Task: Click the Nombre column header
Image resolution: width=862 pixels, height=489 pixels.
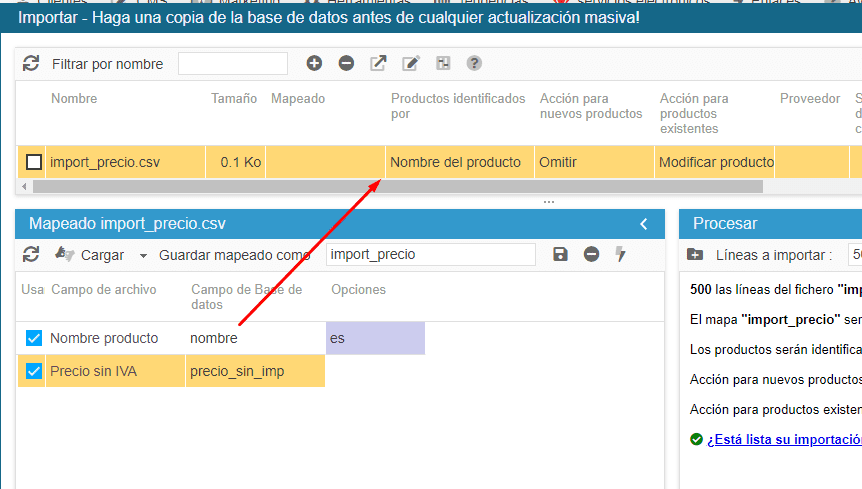Action: (x=74, y=99)
